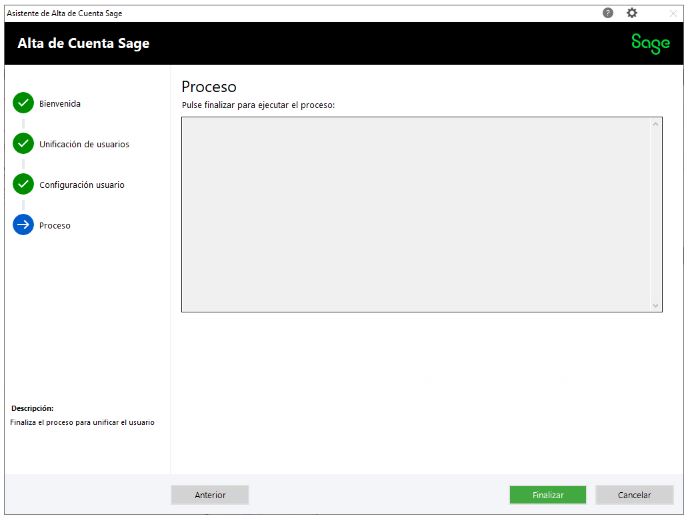Click the scrollbar down arrow in log box
This screenshot has height=520, width=691.
tap(655, 305)
